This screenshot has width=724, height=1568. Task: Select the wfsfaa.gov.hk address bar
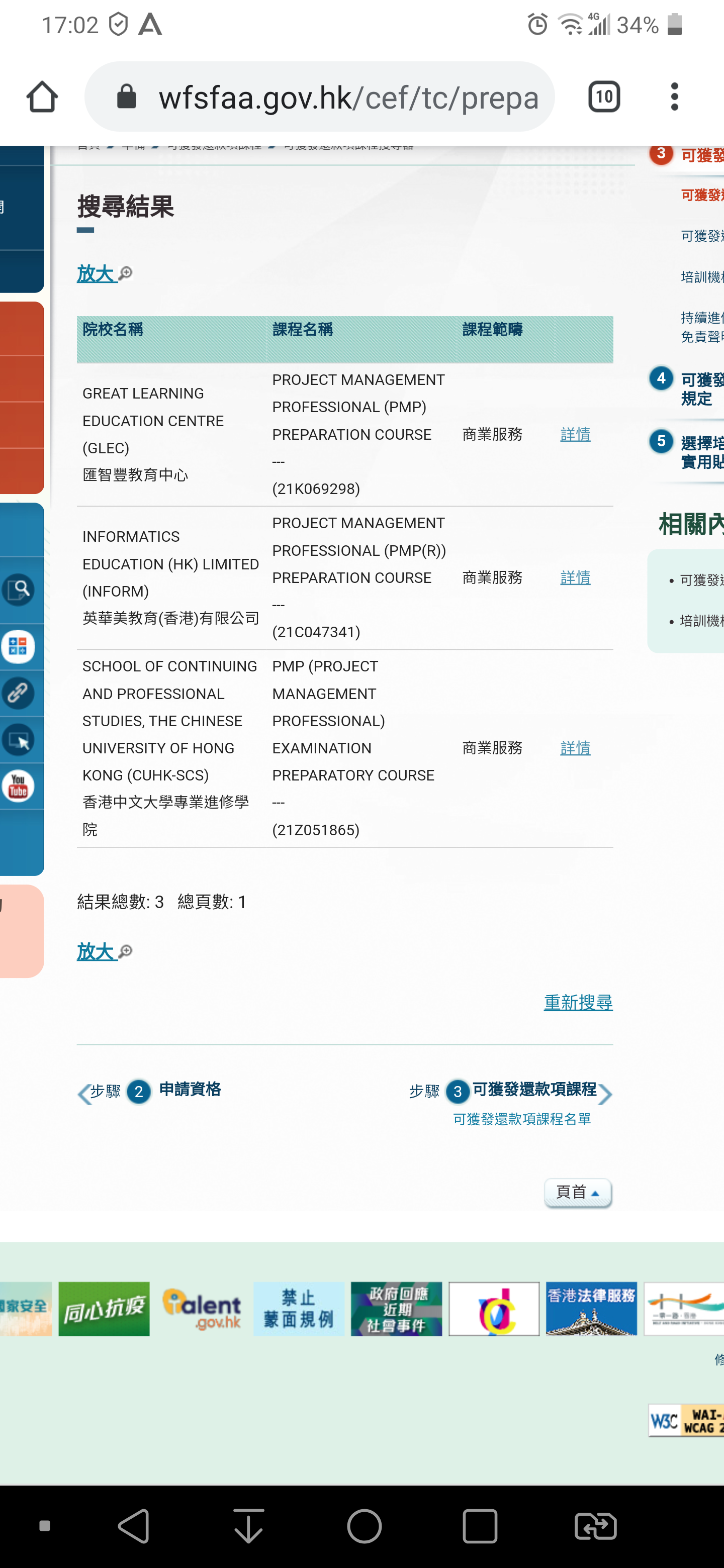click(x=320, y=97)
